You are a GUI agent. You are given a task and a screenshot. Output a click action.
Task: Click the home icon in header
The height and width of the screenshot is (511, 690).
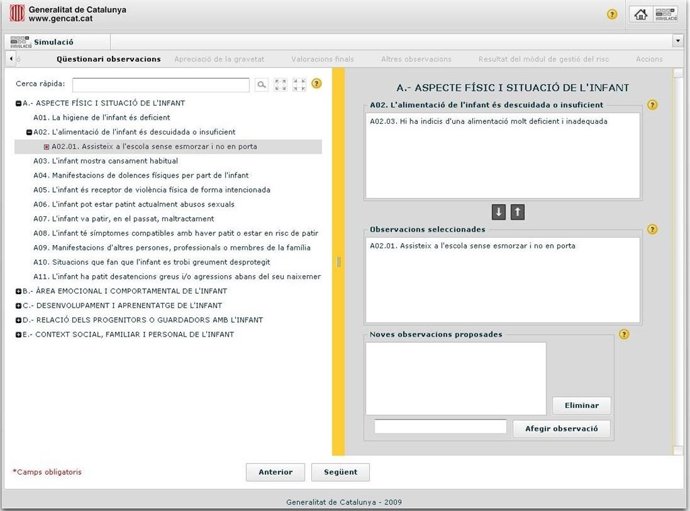click(x=640, y=14)
